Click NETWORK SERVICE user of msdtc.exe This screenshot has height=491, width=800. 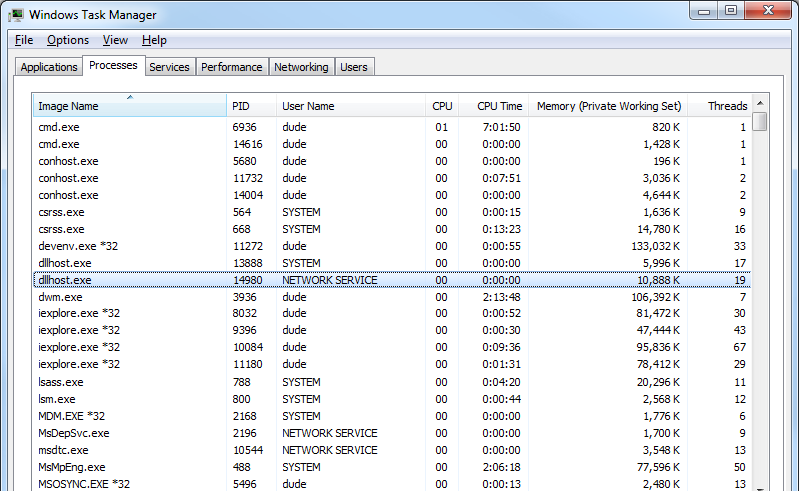click(330, 450)
